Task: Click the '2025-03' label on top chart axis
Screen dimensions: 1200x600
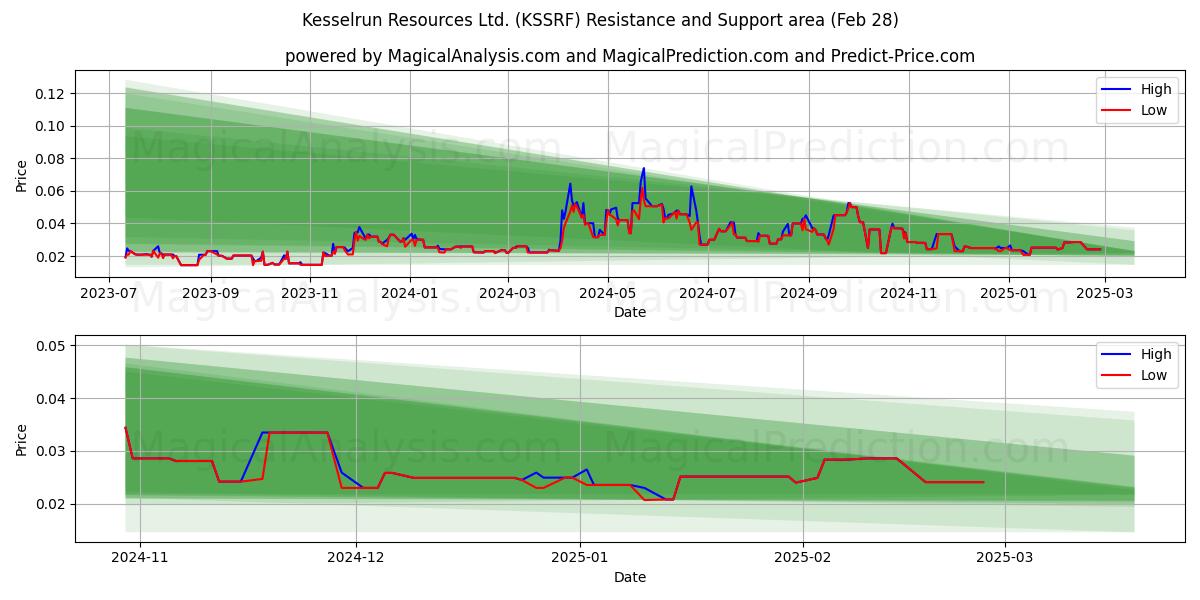Action: (1105, 293)
